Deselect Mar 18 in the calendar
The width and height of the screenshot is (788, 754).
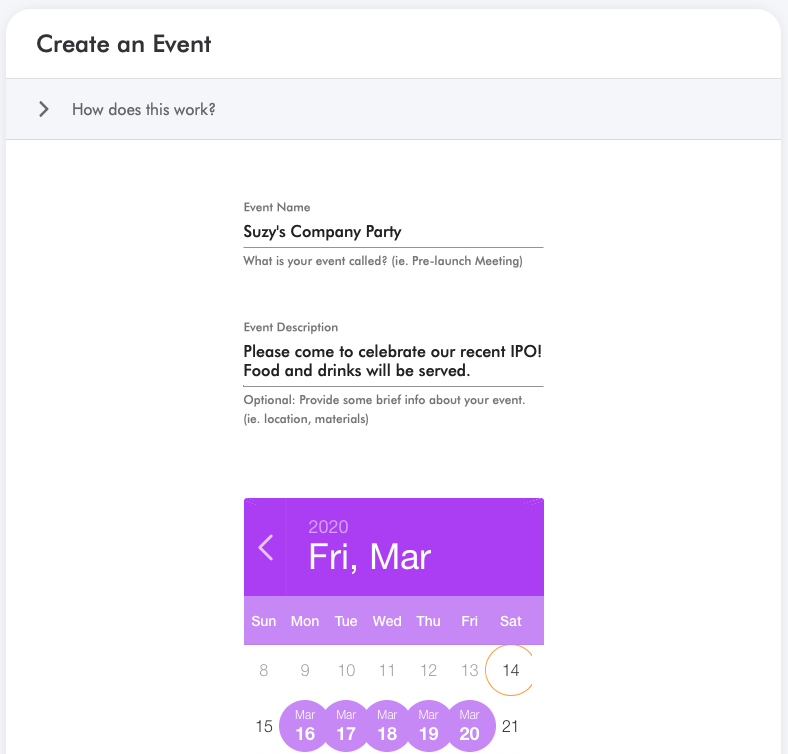[x=387, y=726]
